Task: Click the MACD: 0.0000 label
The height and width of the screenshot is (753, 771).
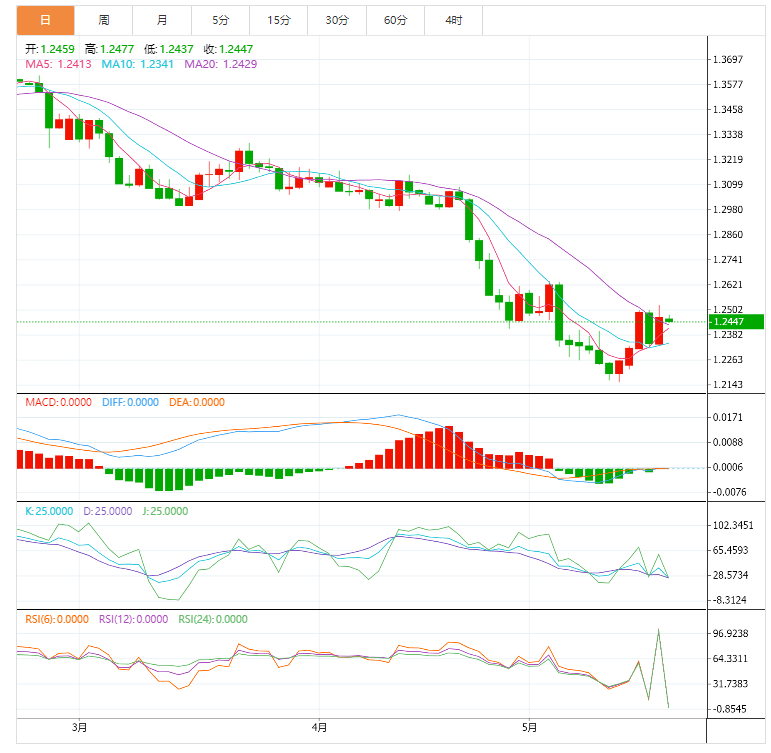Action: click(x=58, y=402)
